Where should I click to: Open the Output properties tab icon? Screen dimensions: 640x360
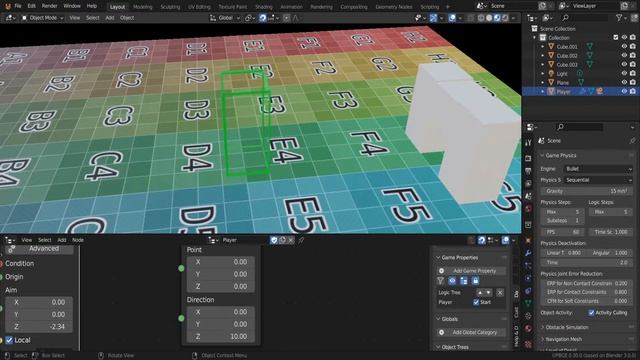pos(528,171)
